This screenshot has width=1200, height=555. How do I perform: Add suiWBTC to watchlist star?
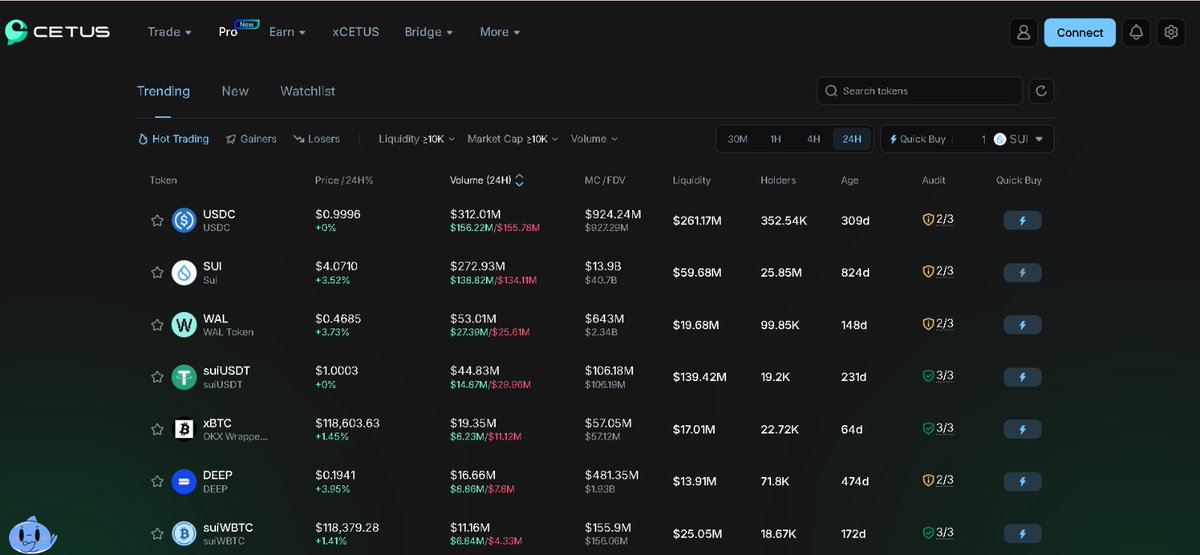point(157,533)
